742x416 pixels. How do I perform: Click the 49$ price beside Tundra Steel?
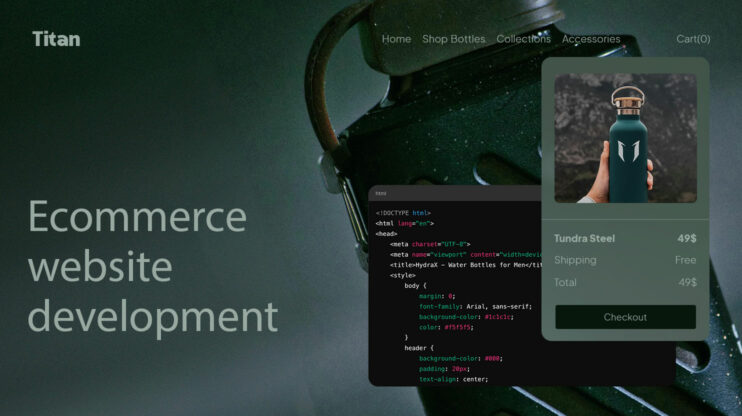[x=686, y=239]
